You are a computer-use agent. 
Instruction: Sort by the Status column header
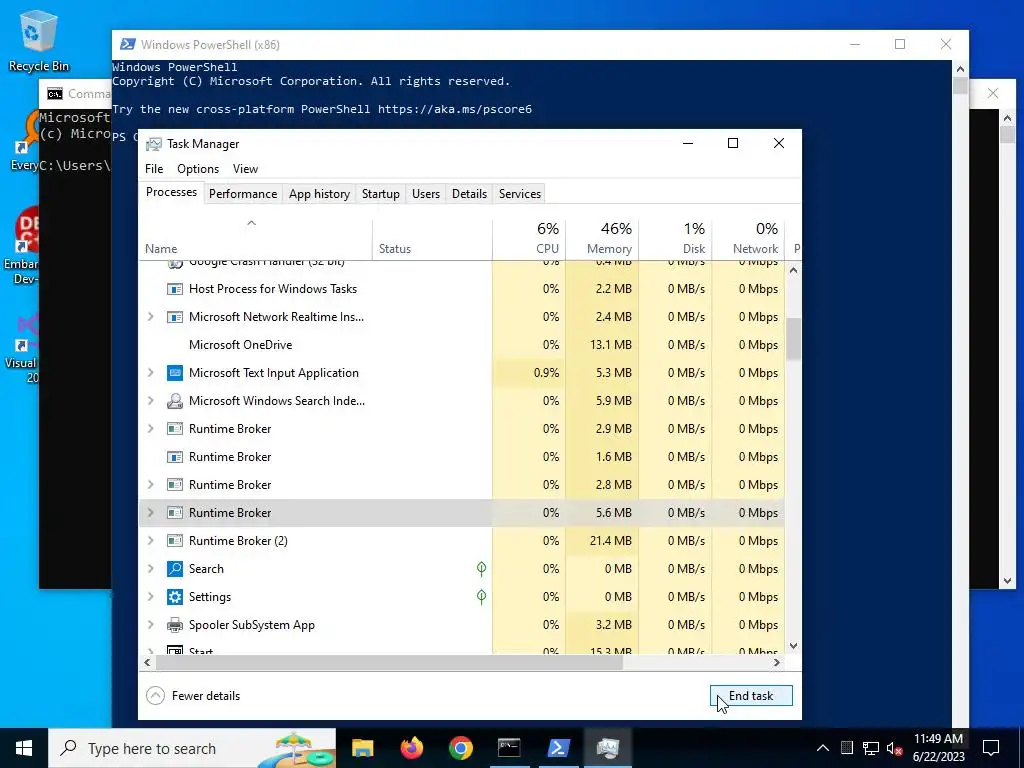(432, 239)
